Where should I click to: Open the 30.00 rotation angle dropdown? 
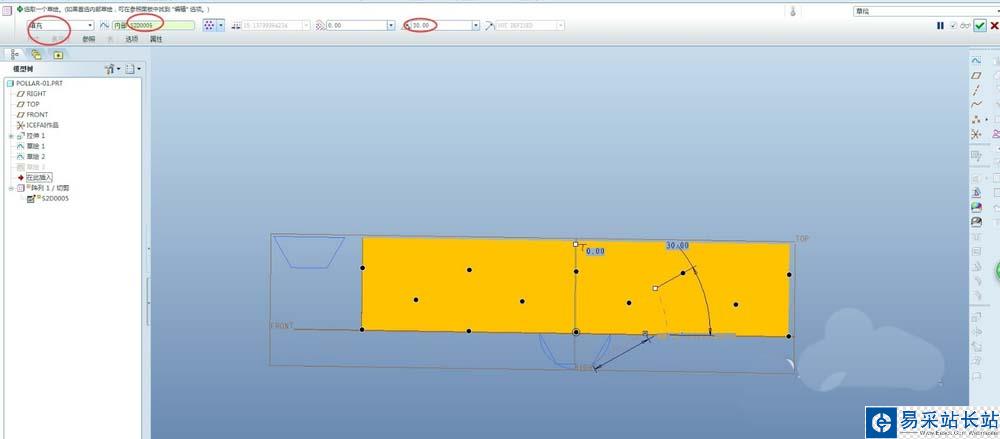[x=474, y=25]
